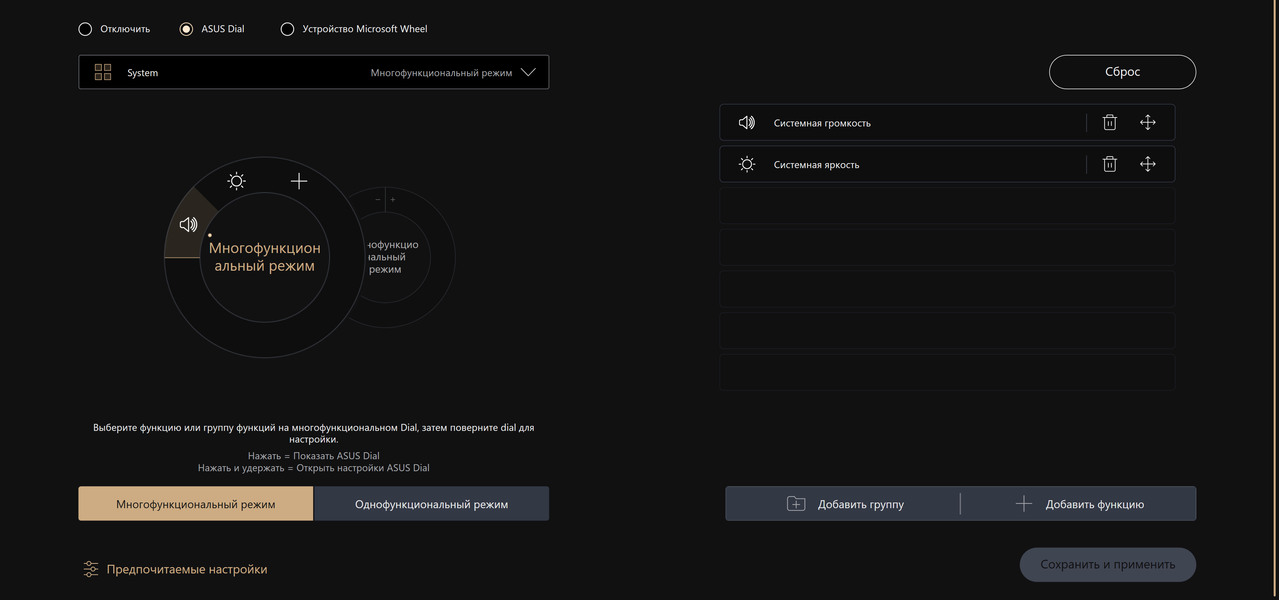
Task: Switch to Многофункциональный режим tab
Action: [196, 504]
